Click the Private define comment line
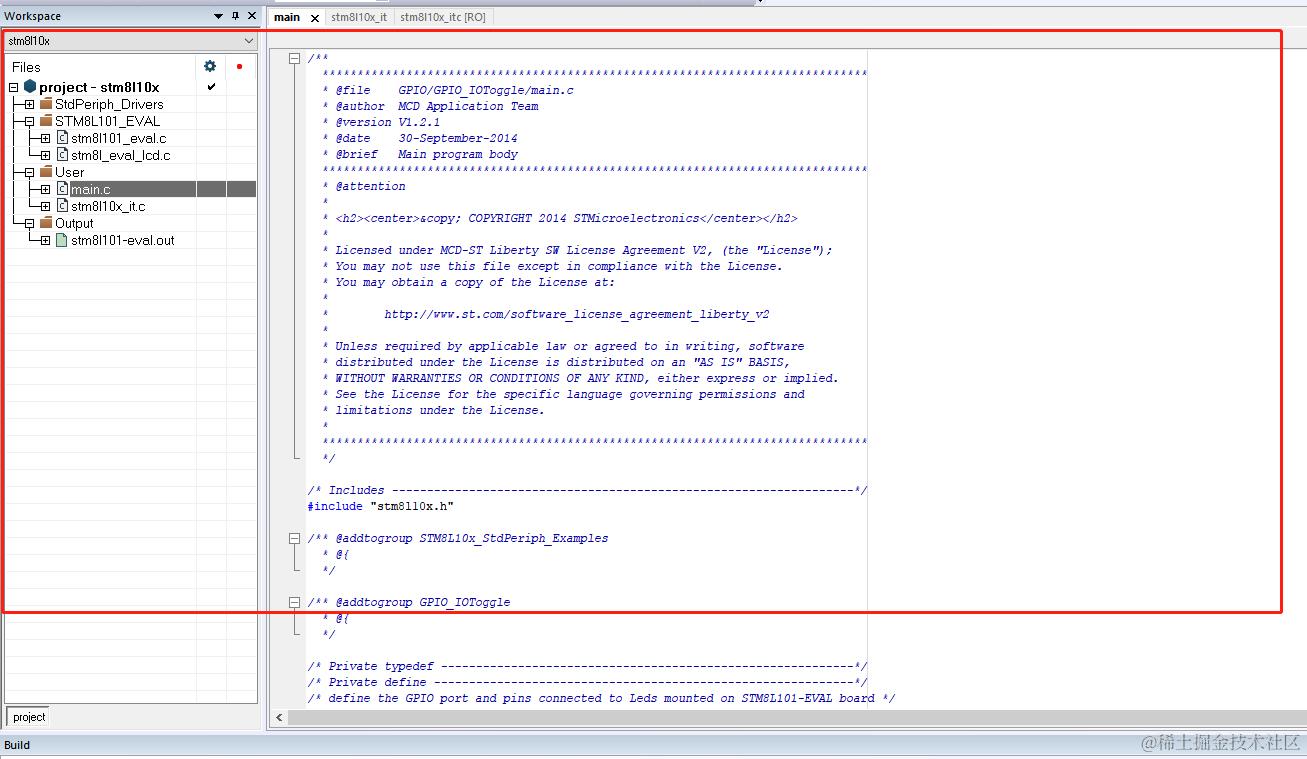This screenshot has height=759, width=1307. [x=587, y=683]
